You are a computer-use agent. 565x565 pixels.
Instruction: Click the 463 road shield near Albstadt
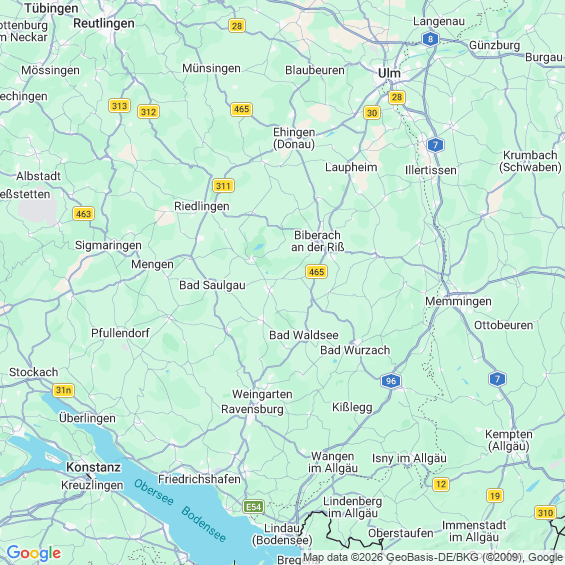(x=83, y=214)
